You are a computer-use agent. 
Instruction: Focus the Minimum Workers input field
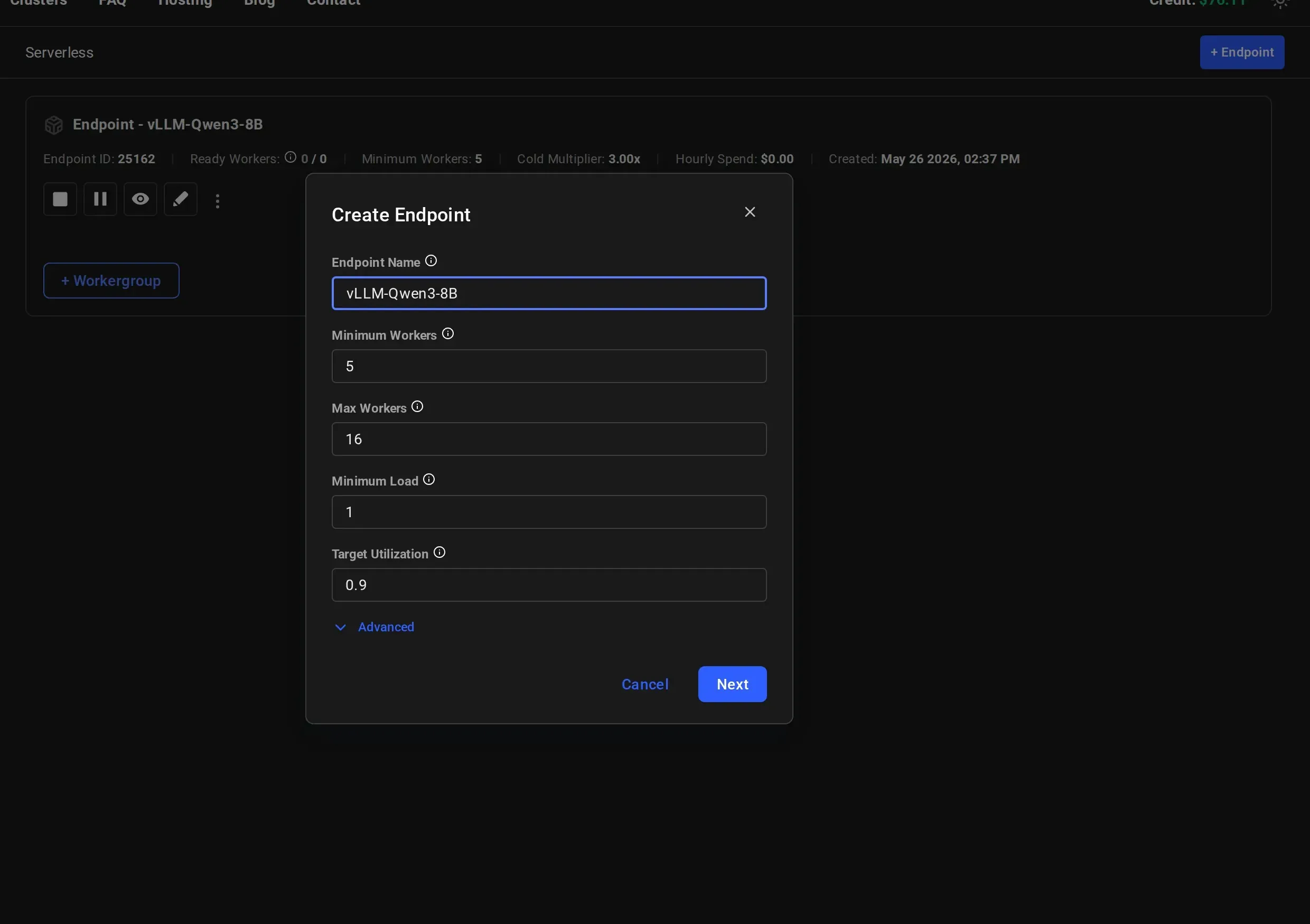[549, 367]
